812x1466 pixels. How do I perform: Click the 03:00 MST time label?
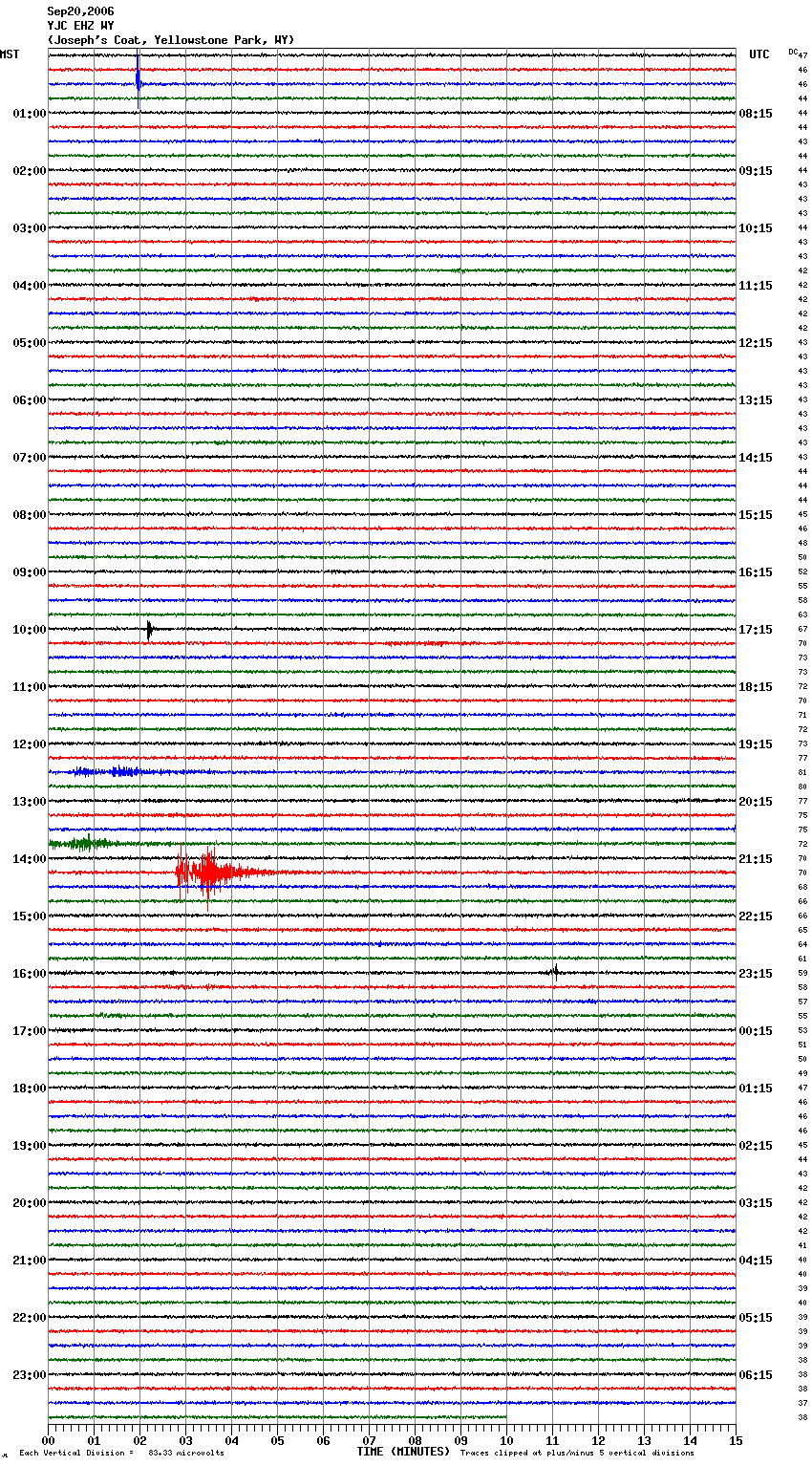point(30,228)
